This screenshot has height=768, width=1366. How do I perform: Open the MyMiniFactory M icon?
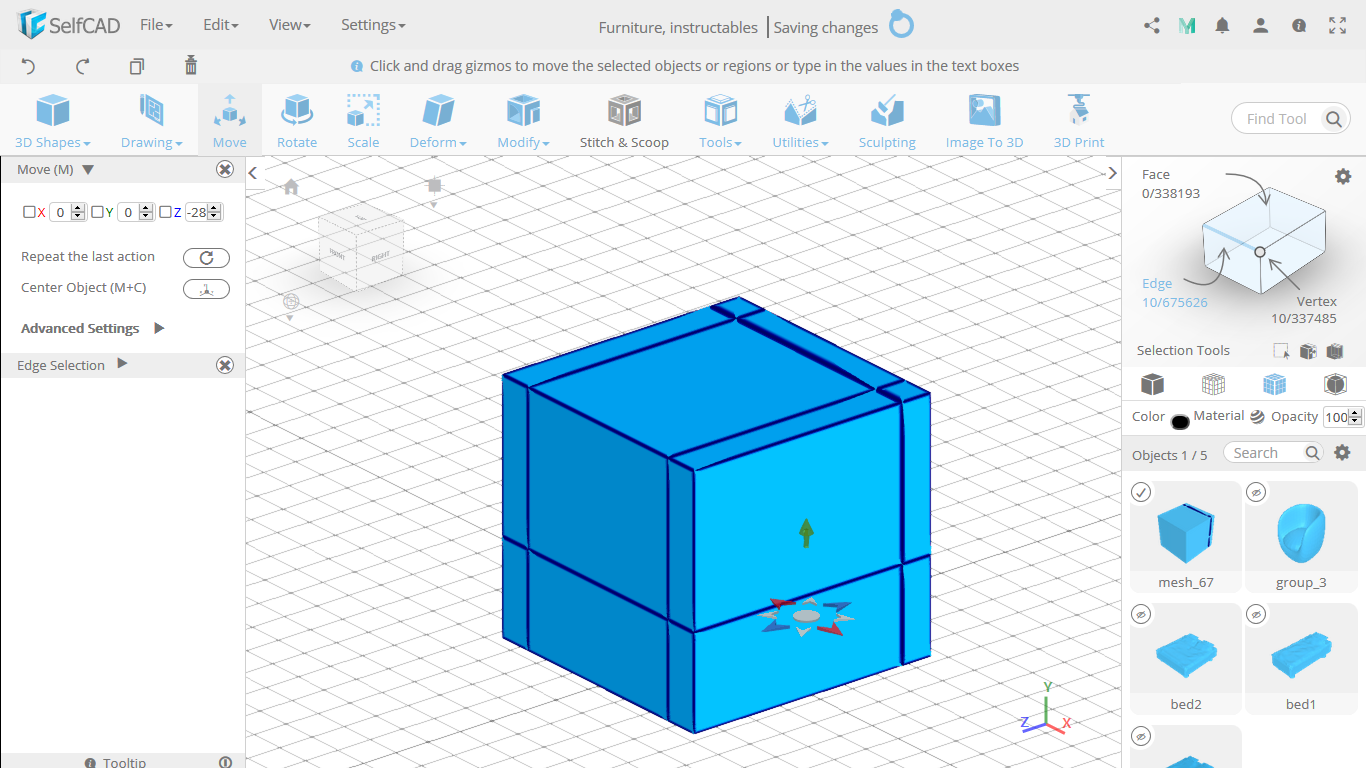tap(1187, 26)
